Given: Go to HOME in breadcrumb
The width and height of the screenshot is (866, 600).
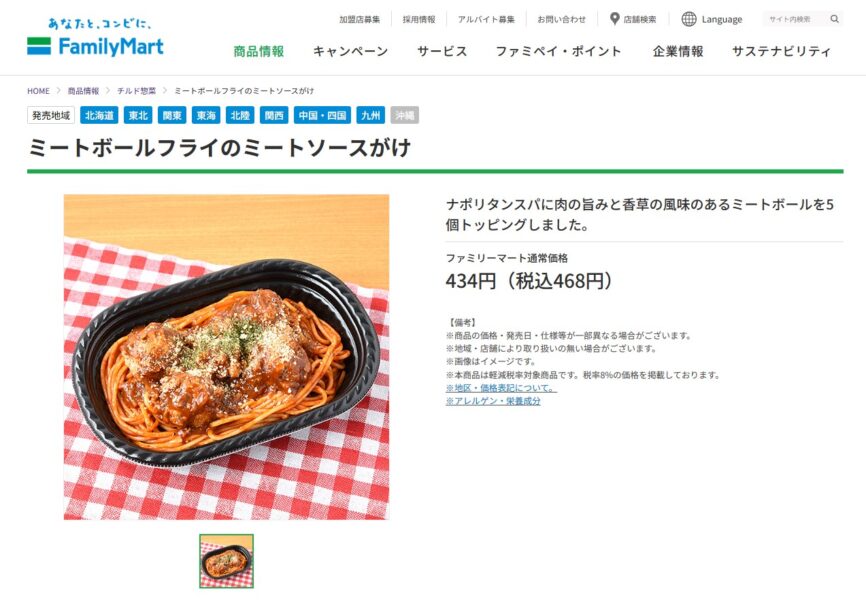Looking at the screenshot, I should click(x=38, y=91).
